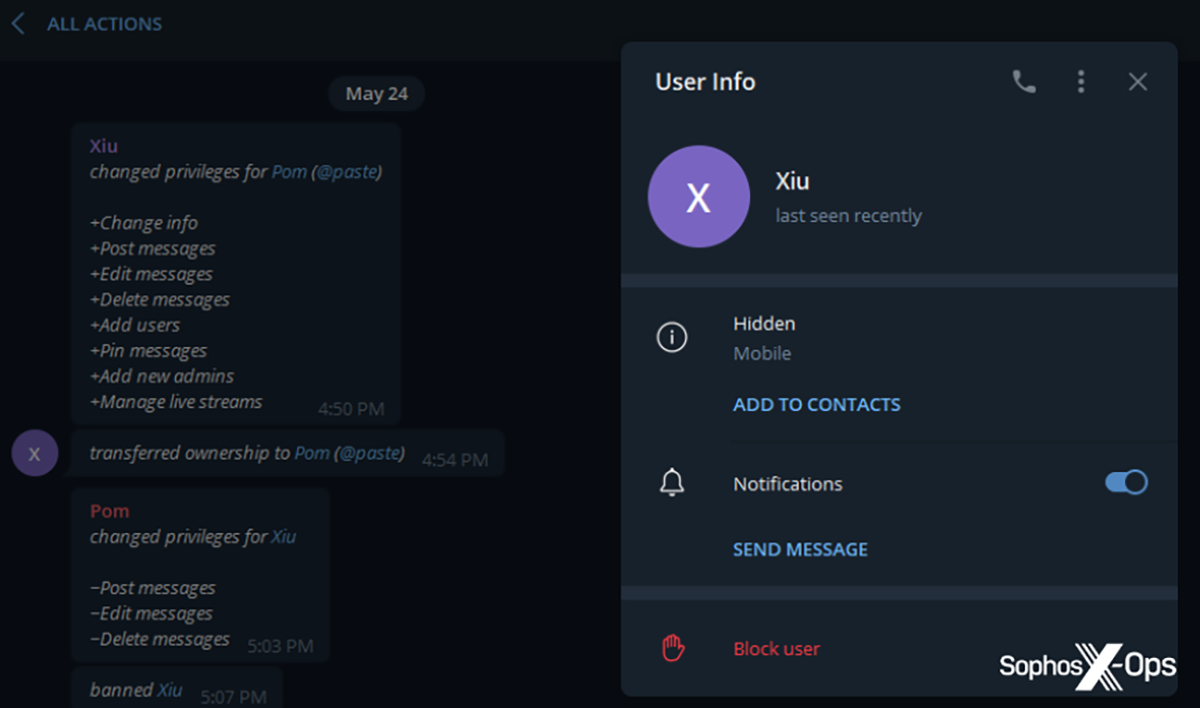Select the Block user option
1200x708 pixels.
pos(776,649)
